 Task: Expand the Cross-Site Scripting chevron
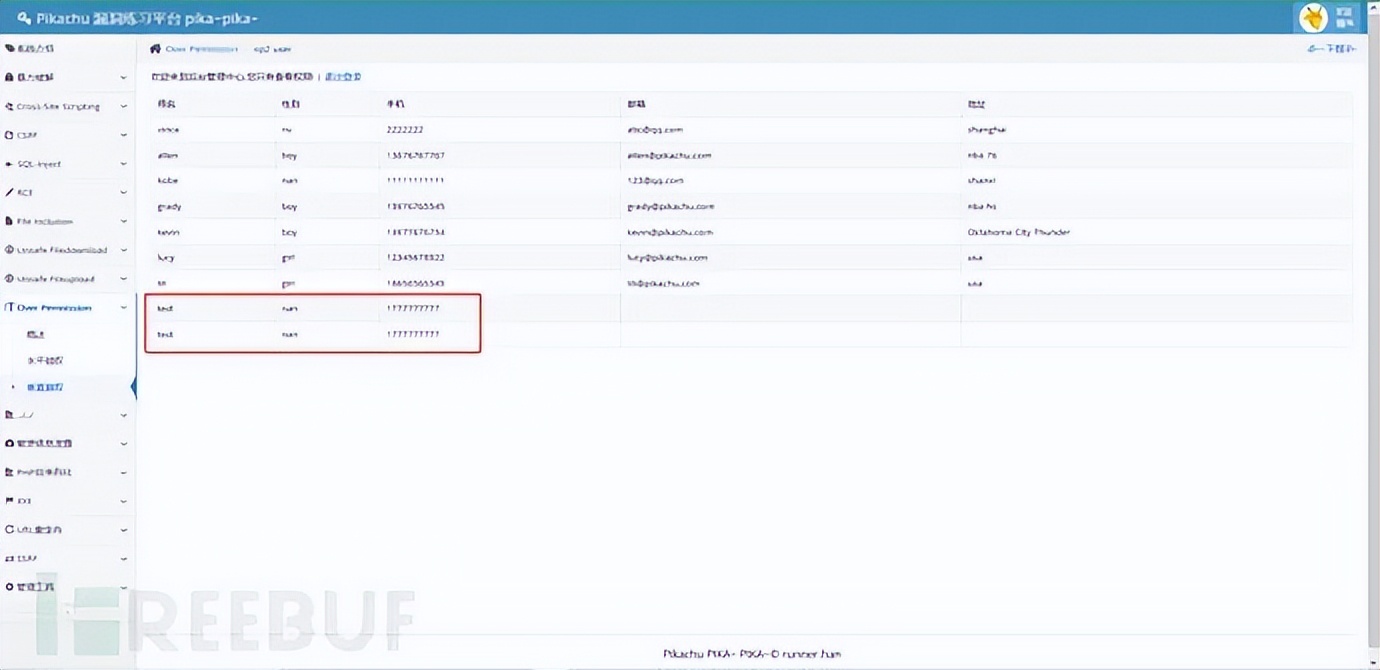124,106
